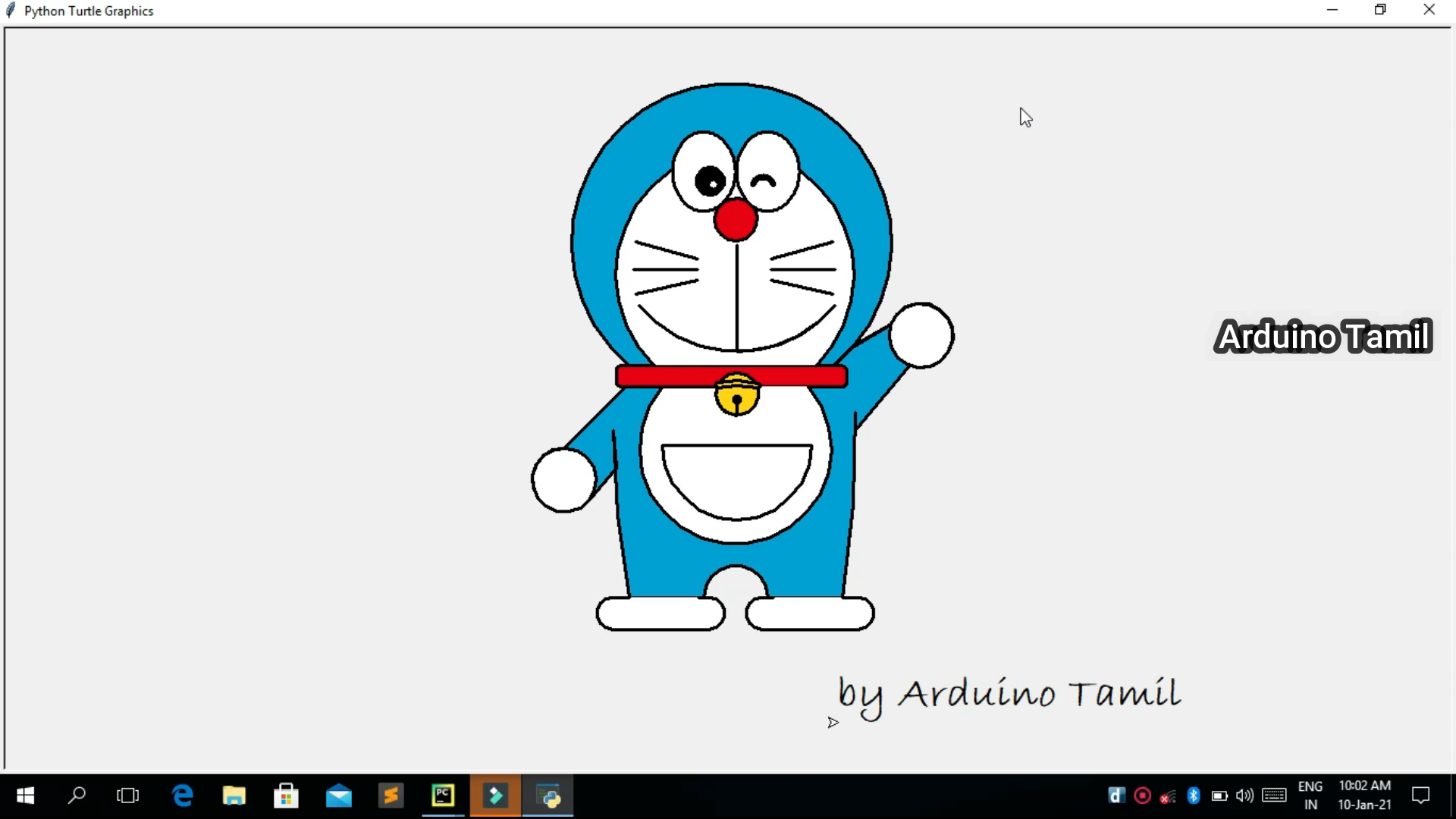This screenshot has height=819, width=1456.
Task: Open the Mail app from the taskbar
Action: coord(339,795)
